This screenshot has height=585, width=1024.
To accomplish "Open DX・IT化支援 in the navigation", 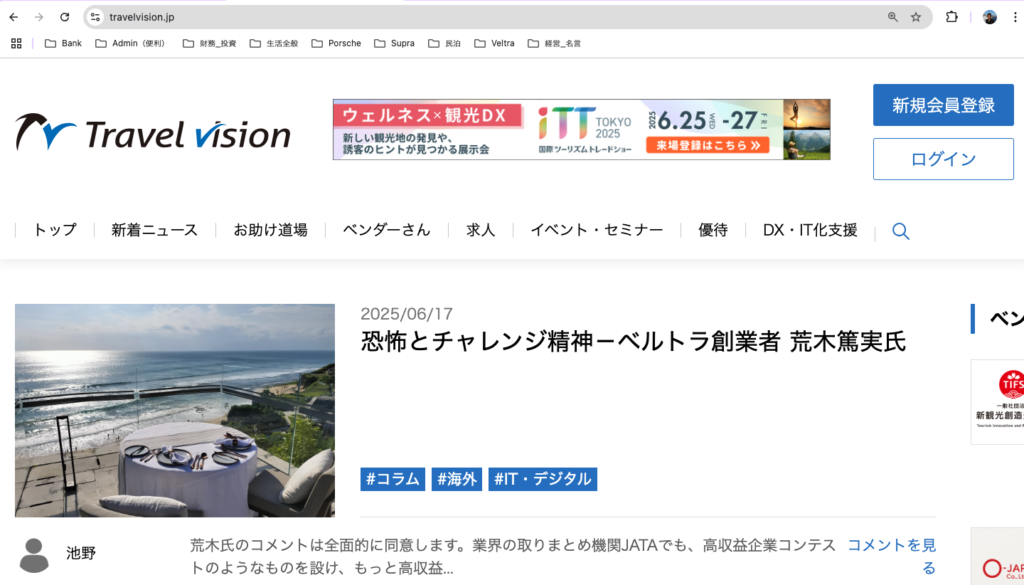I will (810, 230).
